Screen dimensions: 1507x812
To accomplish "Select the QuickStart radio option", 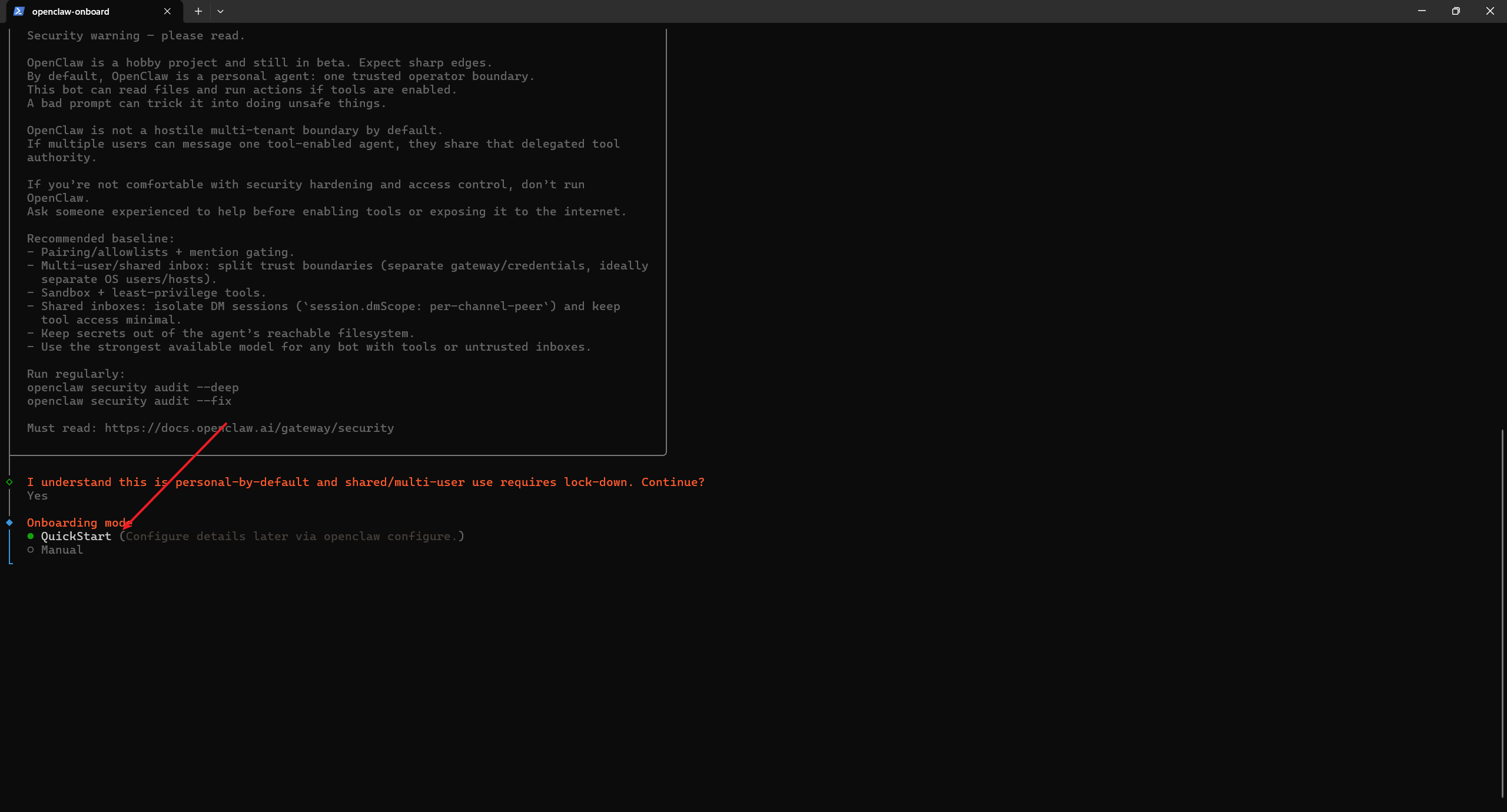I will click(x=31, y=536).
